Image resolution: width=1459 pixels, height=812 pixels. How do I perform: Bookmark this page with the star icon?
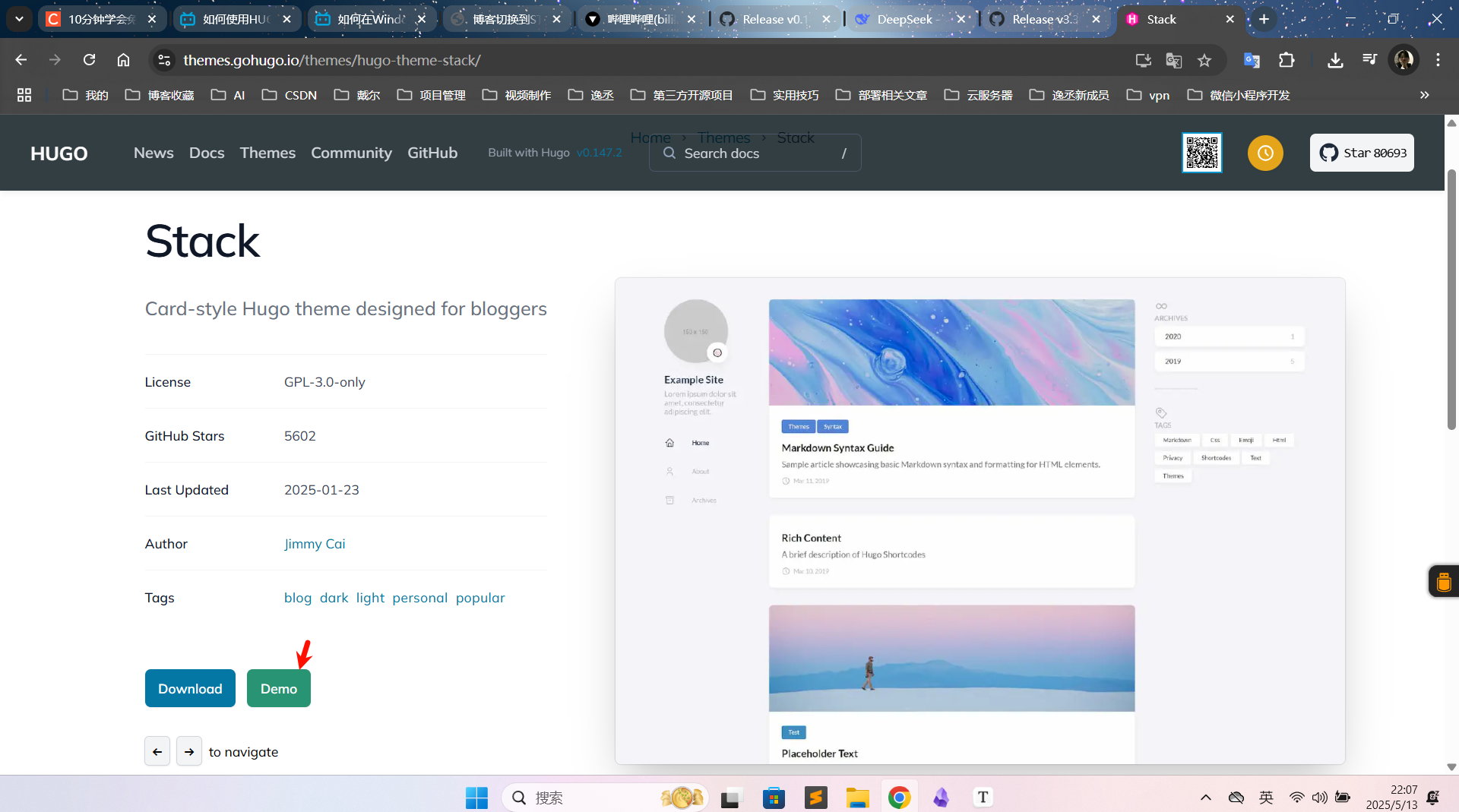1204,60
